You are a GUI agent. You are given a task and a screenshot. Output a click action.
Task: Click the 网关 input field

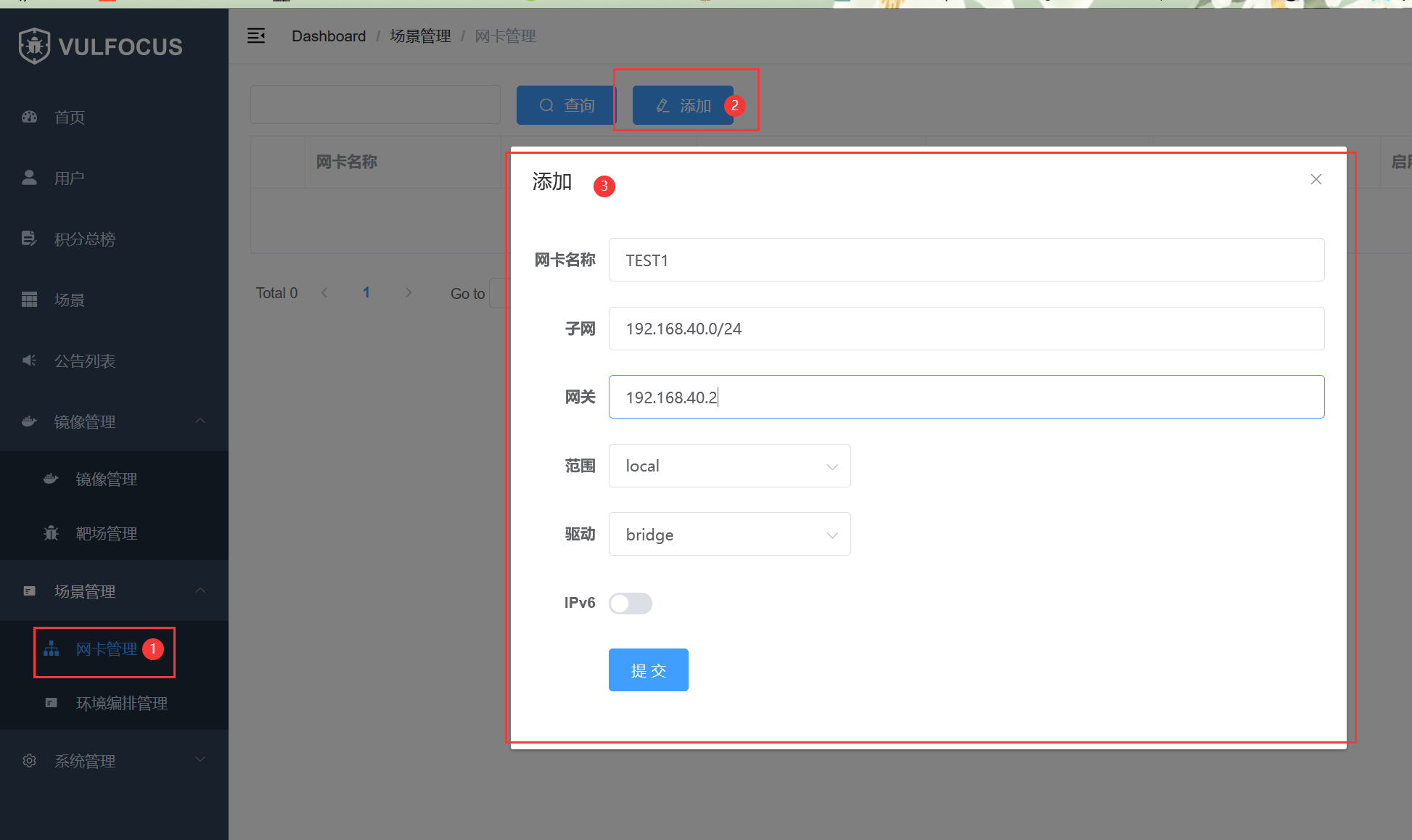[966, 397]
